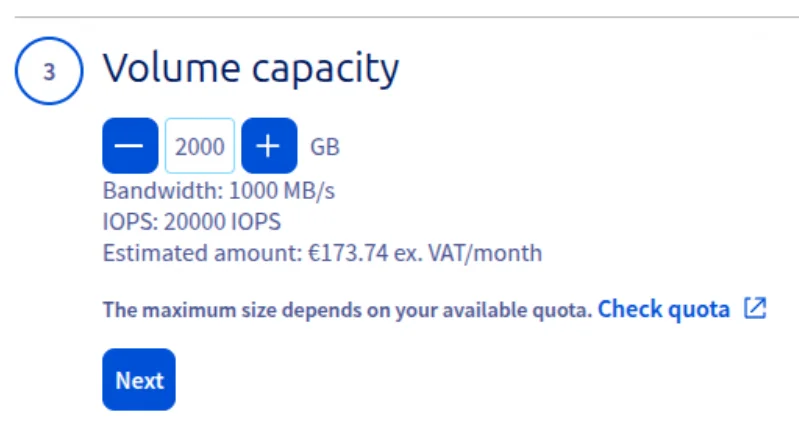
Task: Click 'The maximum size depends' note start
Action: click(x=200, y=310)
